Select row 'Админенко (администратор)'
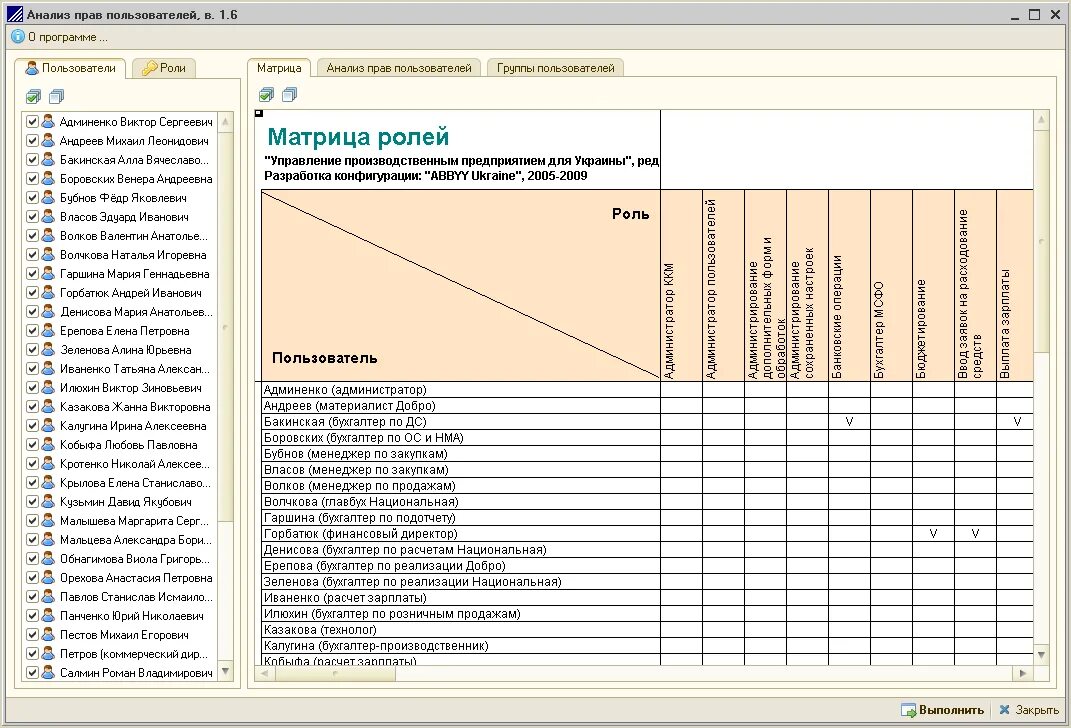 [x=462, y=389]
